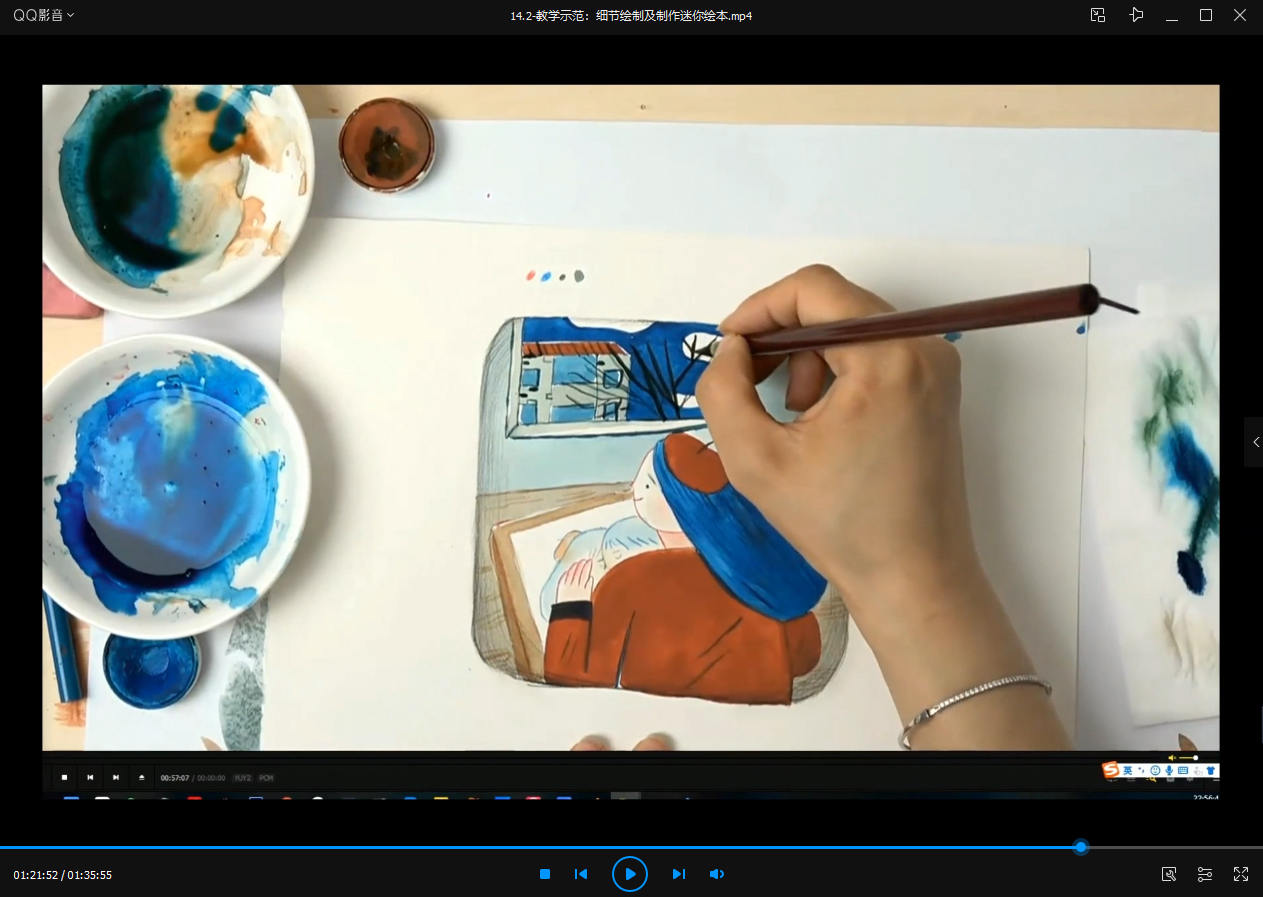Stop the video playback
Image resolution: width=1263 pixels, height=897 pixels.
(x=545, y=874)
